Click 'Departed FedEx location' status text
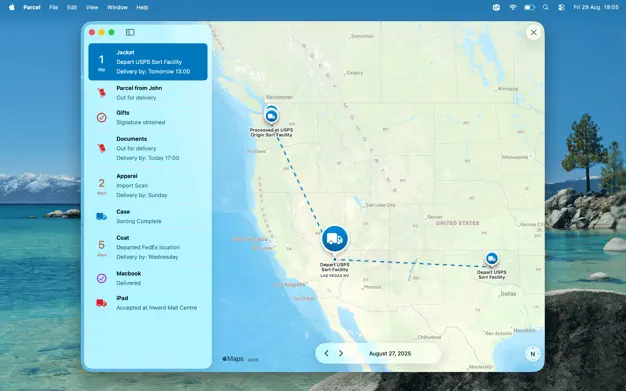626x391 pixels. tap(148, 247)
